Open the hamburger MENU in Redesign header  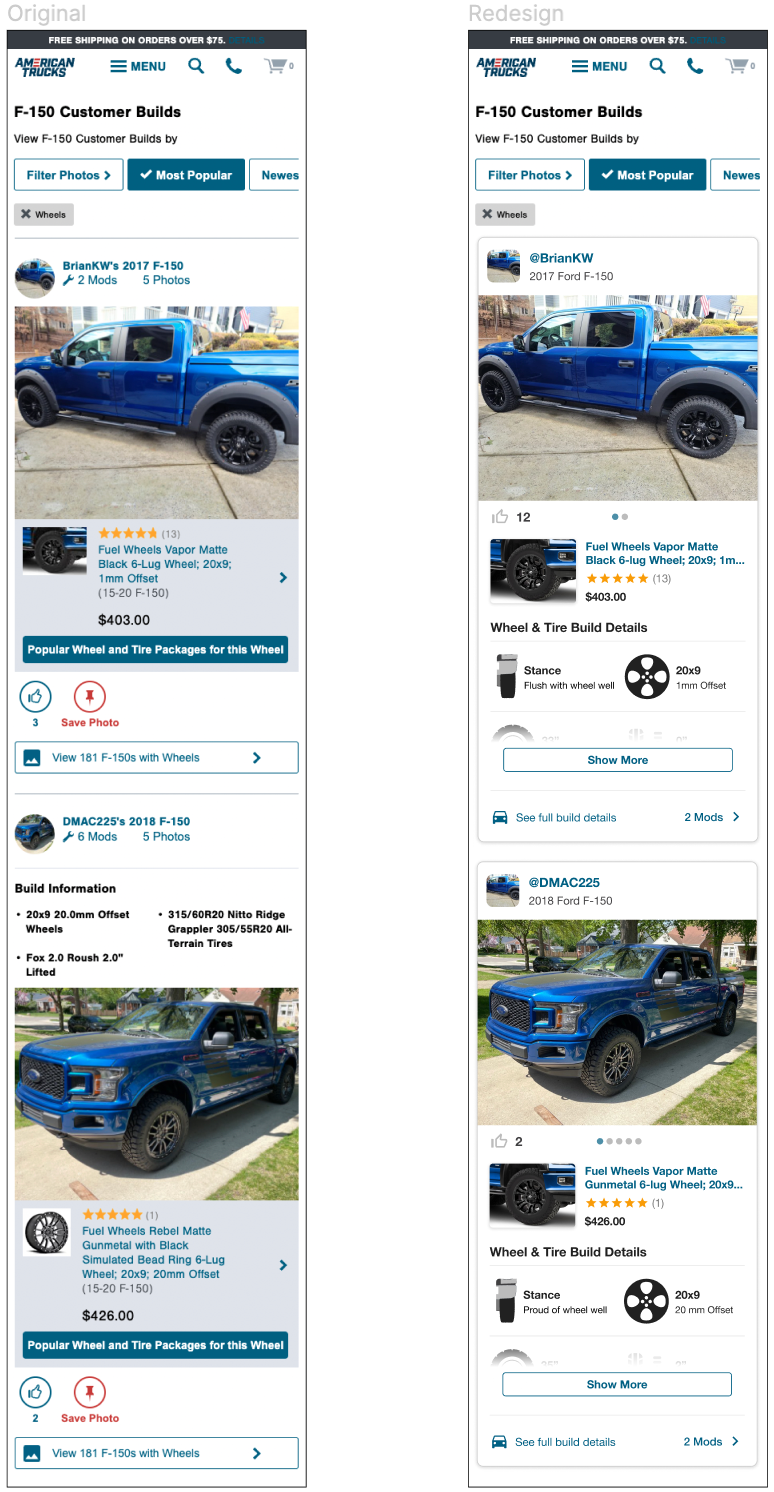pos(599,66)
